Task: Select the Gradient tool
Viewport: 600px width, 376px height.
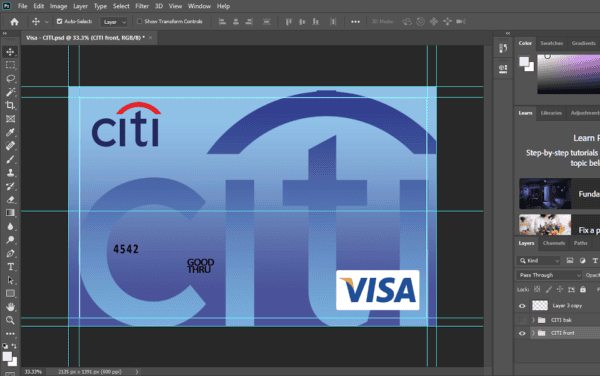Action: (10, 213)
